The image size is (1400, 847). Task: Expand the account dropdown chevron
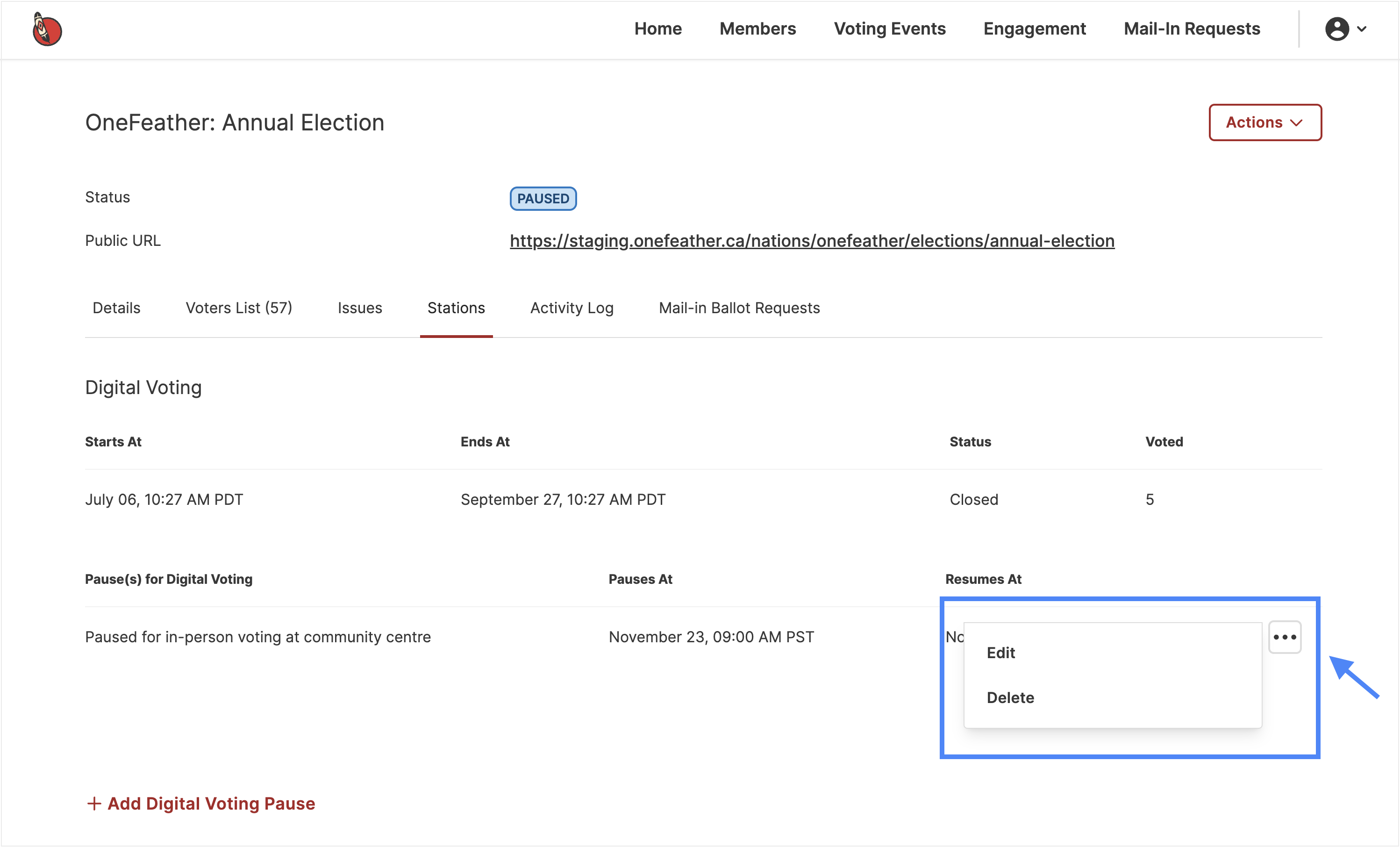[1362, 29]
